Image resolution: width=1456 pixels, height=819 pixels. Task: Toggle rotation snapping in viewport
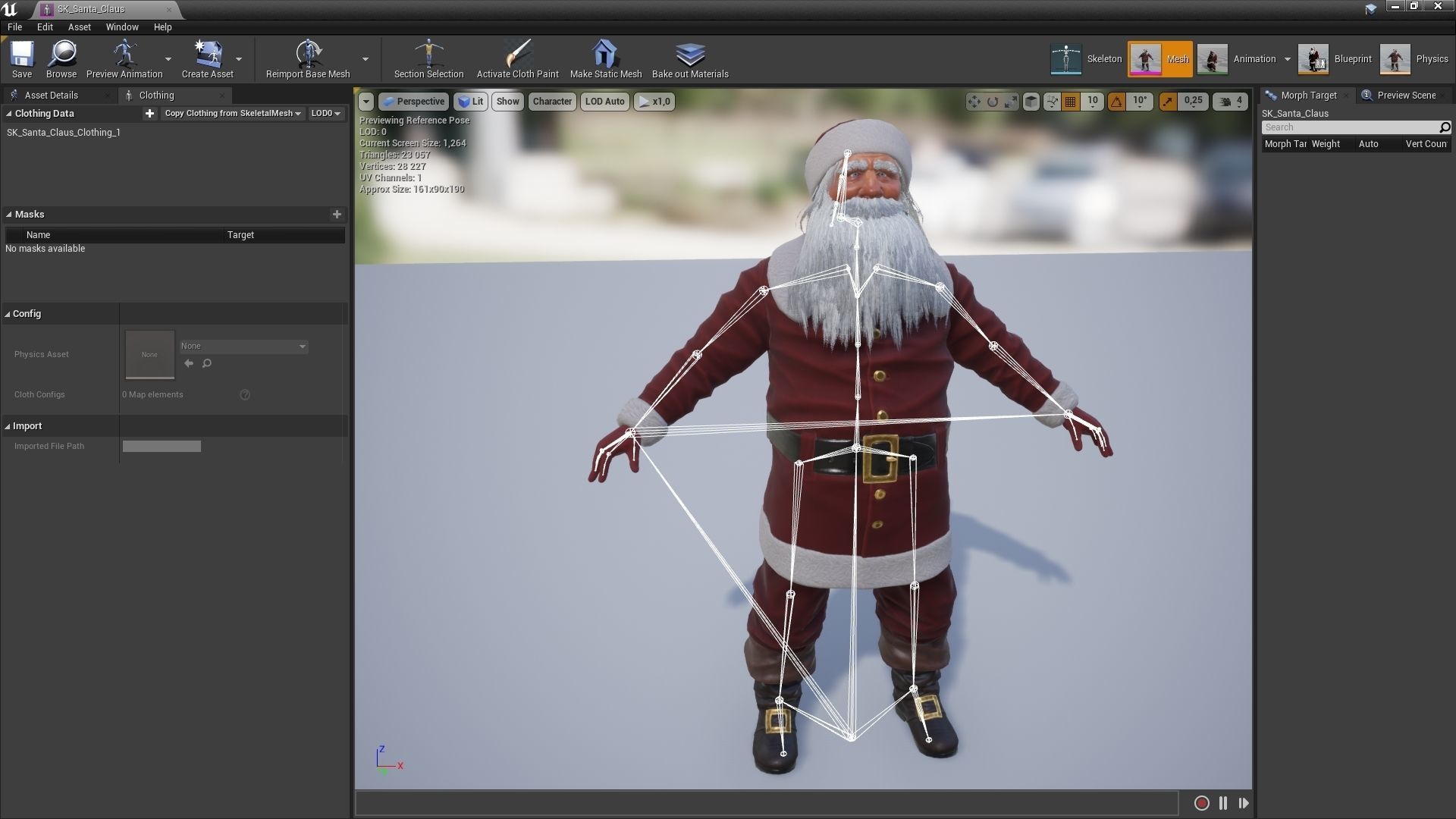(1116, 102)
